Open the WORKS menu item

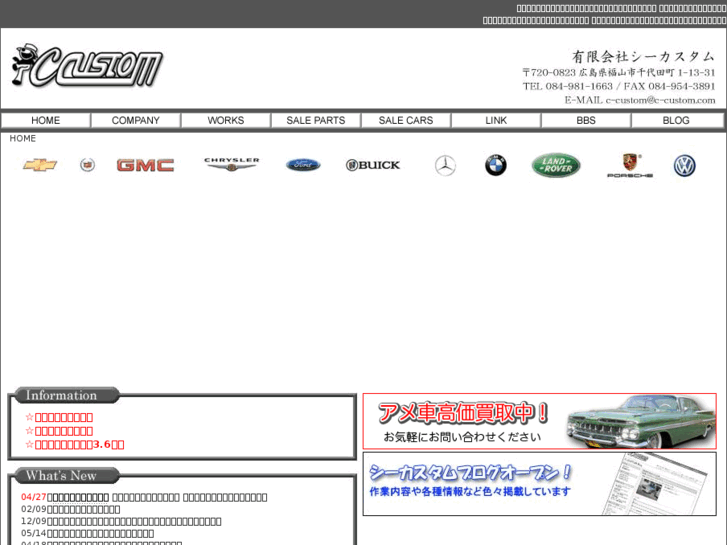226,121
